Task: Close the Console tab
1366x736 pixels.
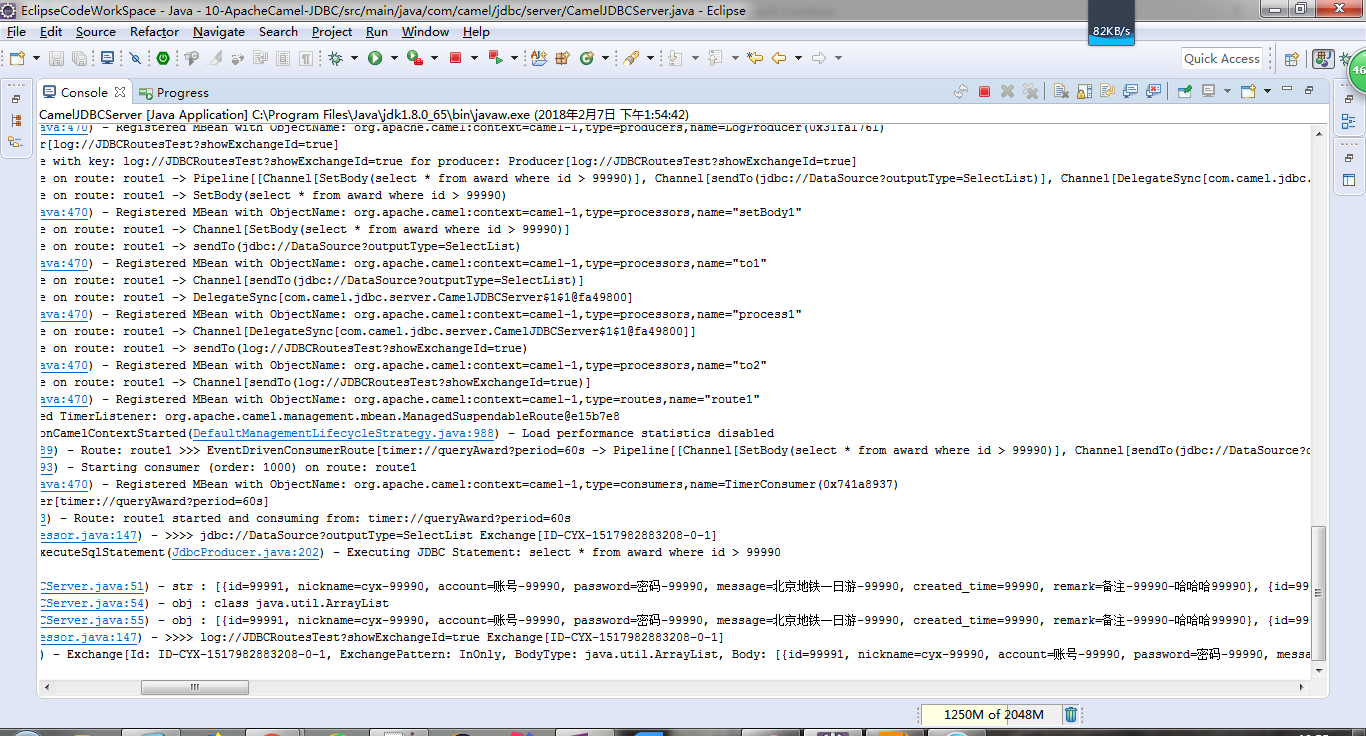Action: pos(120,92)
